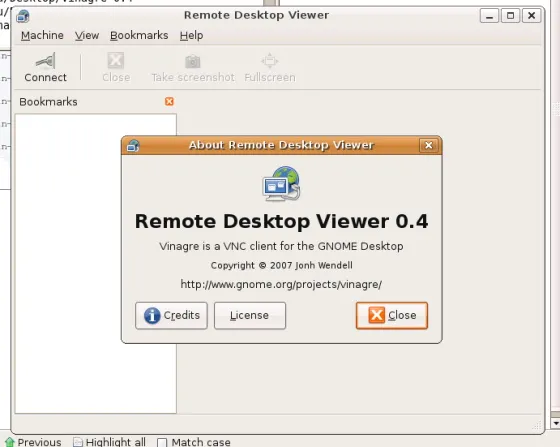560x447 pixels.
Task: Click the background window scrollbar down arrow
Action: click(x=556, y=423)
